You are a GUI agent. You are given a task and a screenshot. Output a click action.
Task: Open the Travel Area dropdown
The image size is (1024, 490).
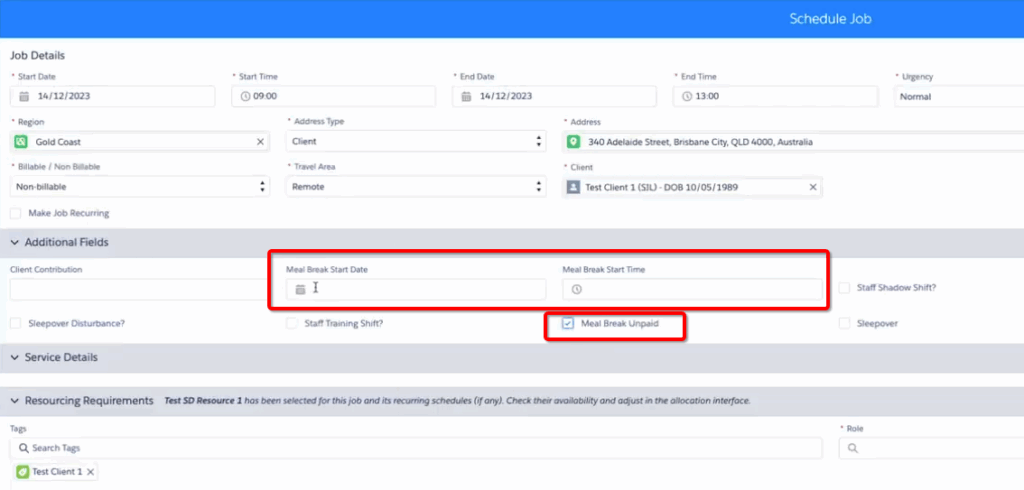pyautogui.click(x=415, y=187)
